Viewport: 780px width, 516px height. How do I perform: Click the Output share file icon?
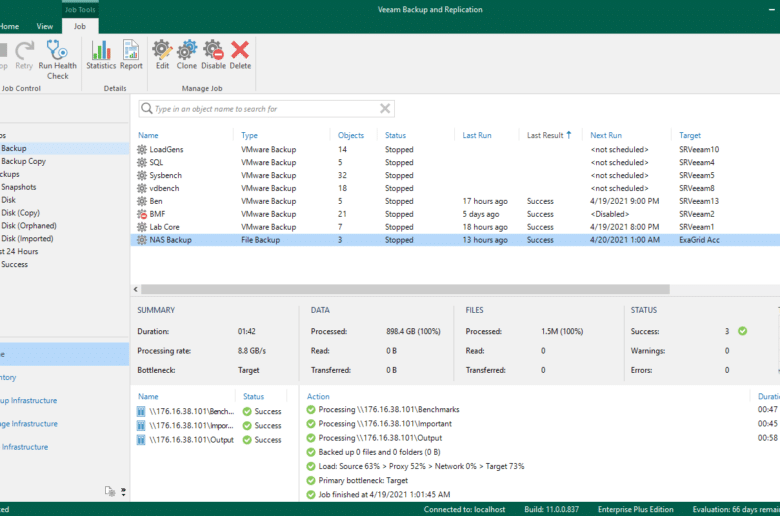point(141,440)
